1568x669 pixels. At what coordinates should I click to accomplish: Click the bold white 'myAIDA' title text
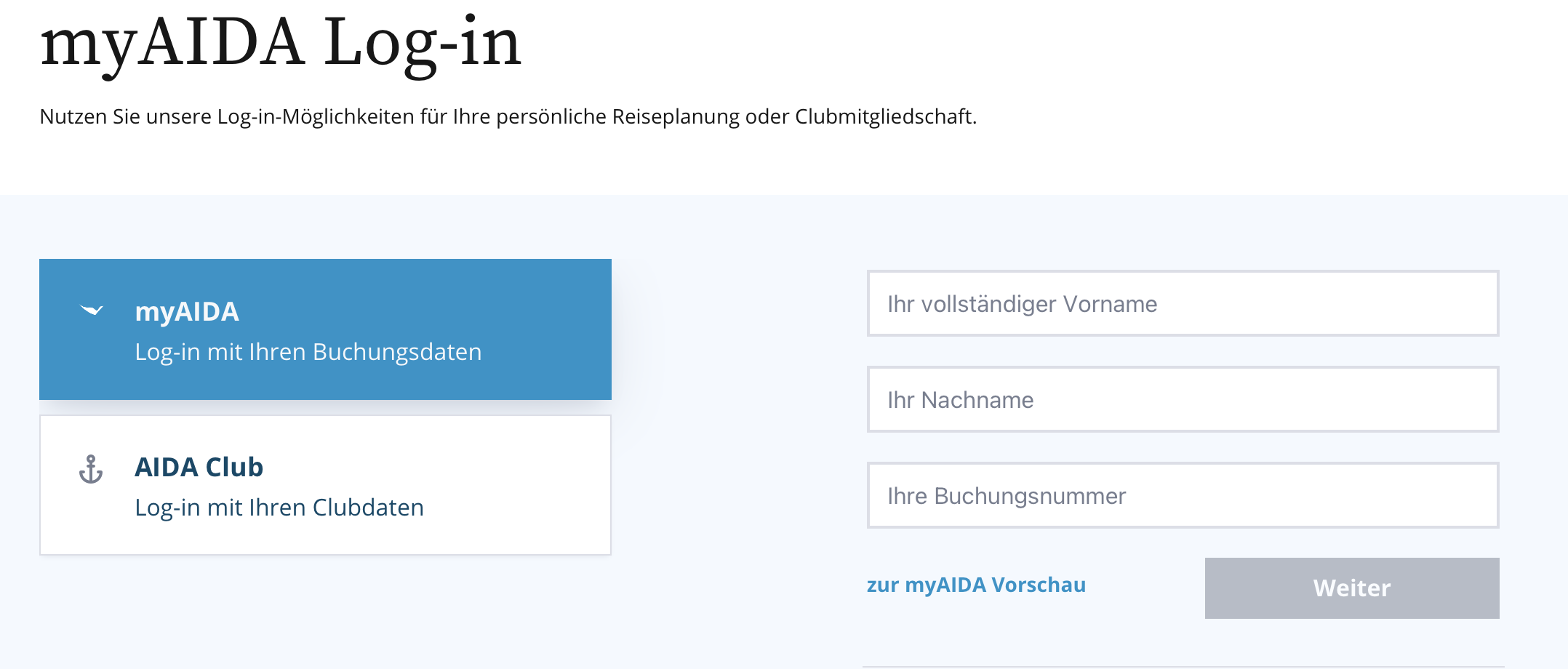187,311
